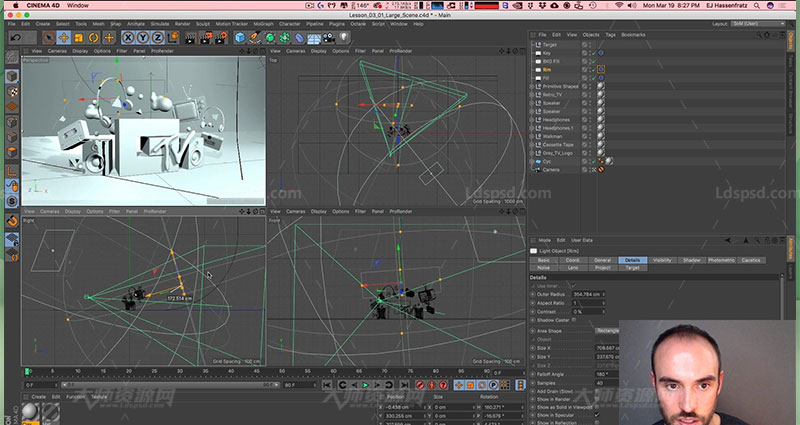Click the Undo arrow icon
Viewport: 800px width, 425px height.
pyautogui.click(x=16, y=38)
